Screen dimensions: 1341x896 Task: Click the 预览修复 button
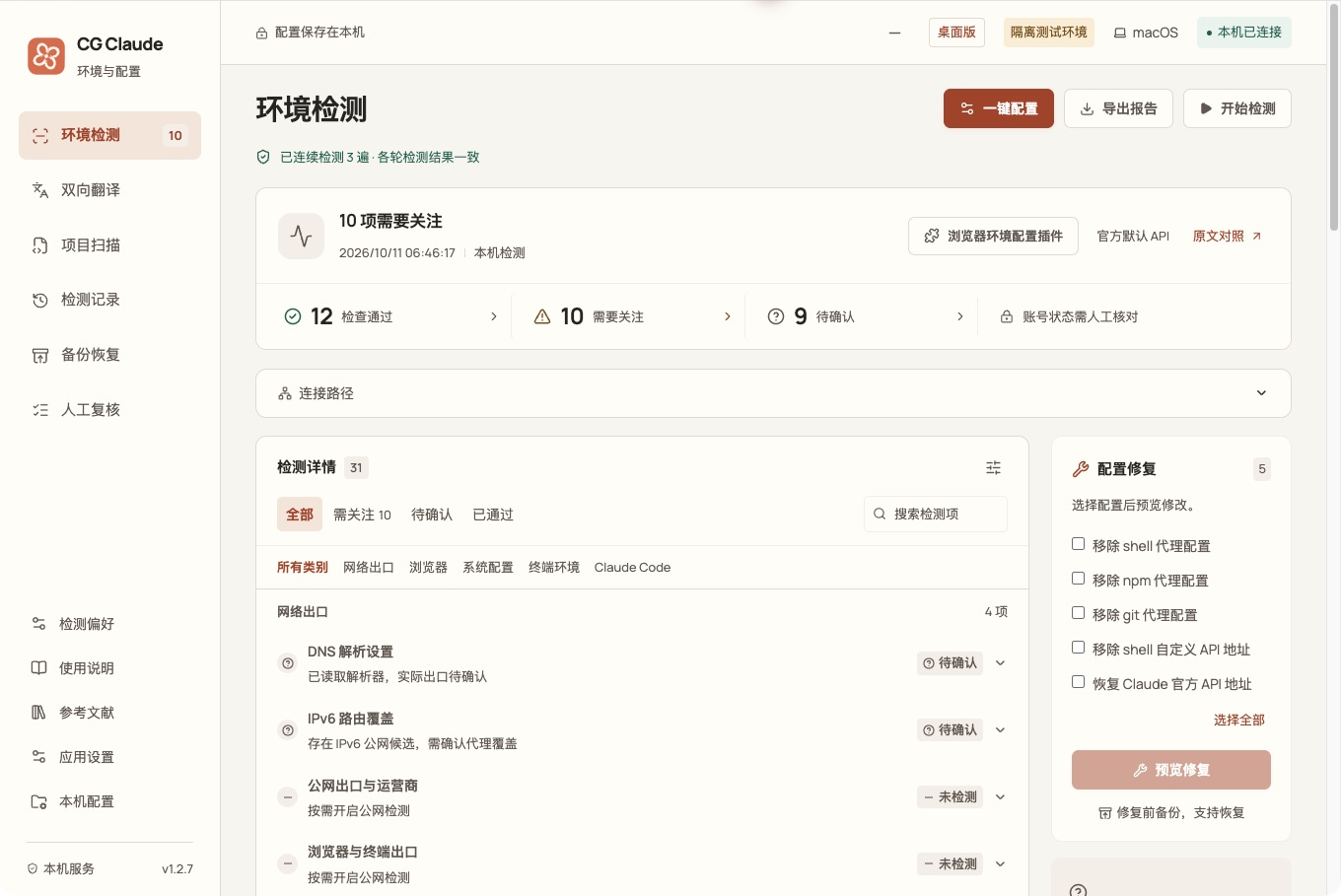pyautogui.click(x=1171, y=770)
